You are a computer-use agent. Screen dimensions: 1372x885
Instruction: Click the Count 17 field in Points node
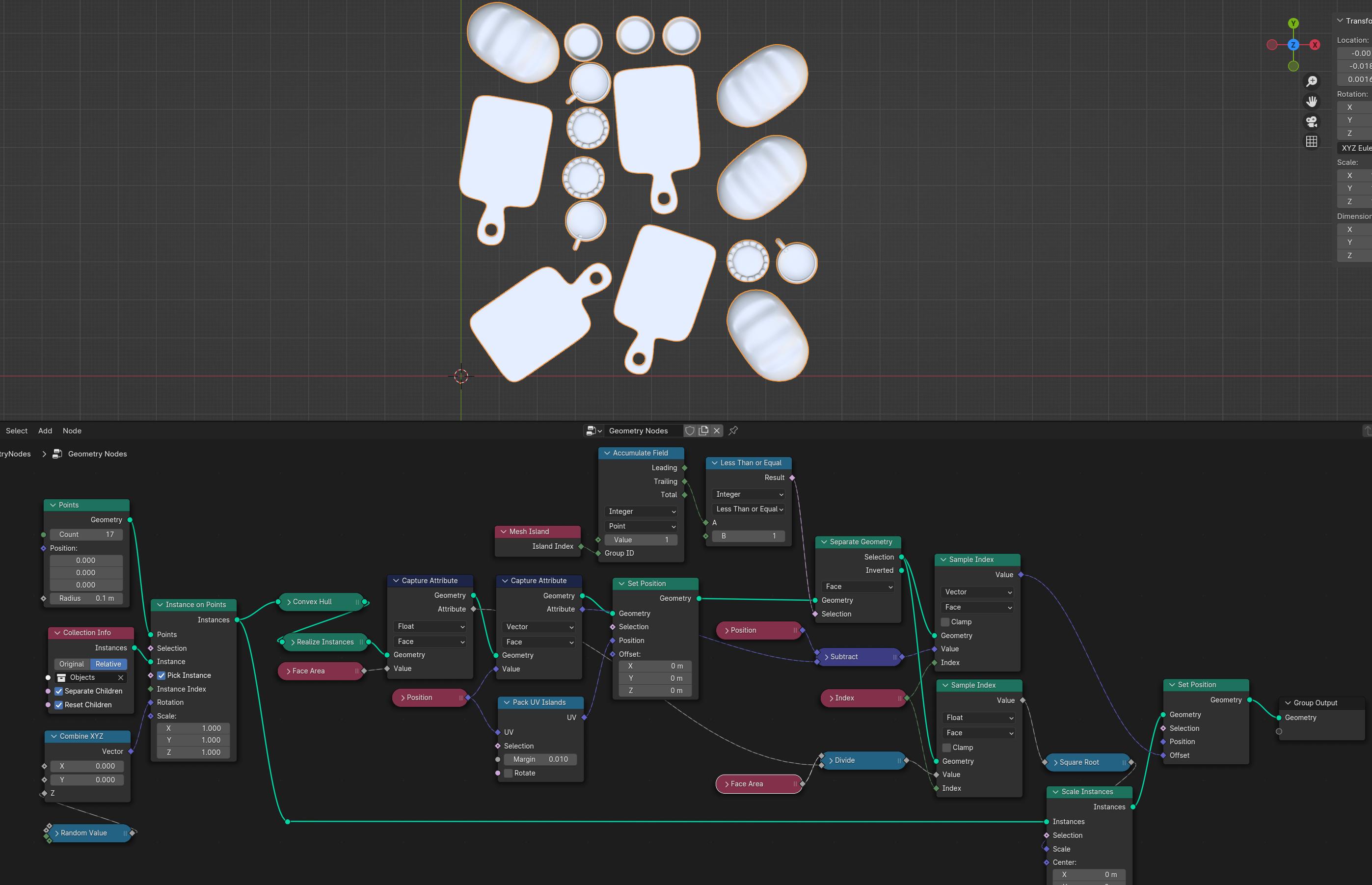pyautogui.click(x=86, y=535)
